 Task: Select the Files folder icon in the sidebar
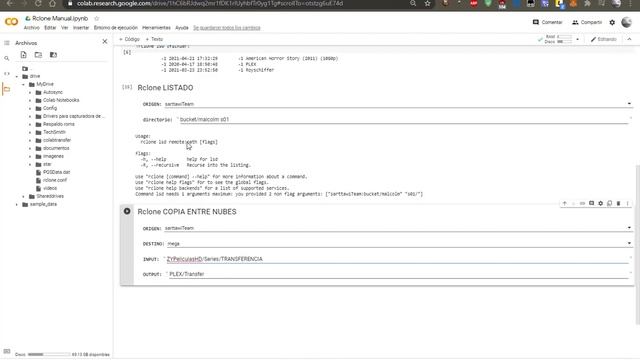coord(7,89)
